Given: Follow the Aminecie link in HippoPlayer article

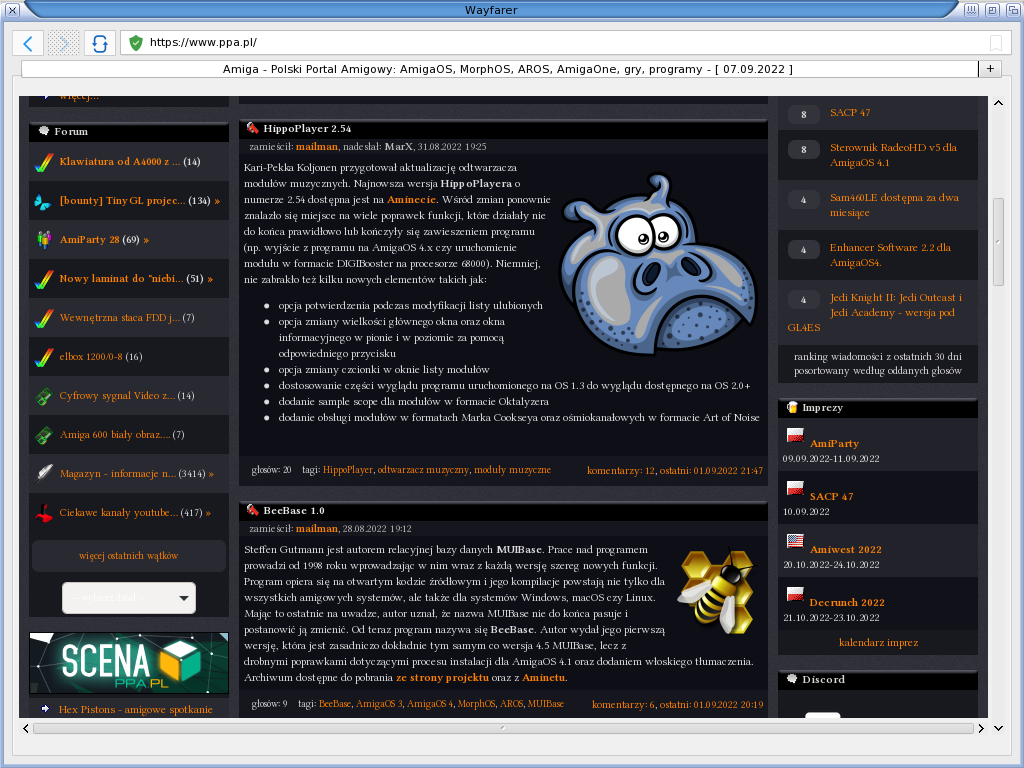Looking at the screenshot, I should coord(411,200).
